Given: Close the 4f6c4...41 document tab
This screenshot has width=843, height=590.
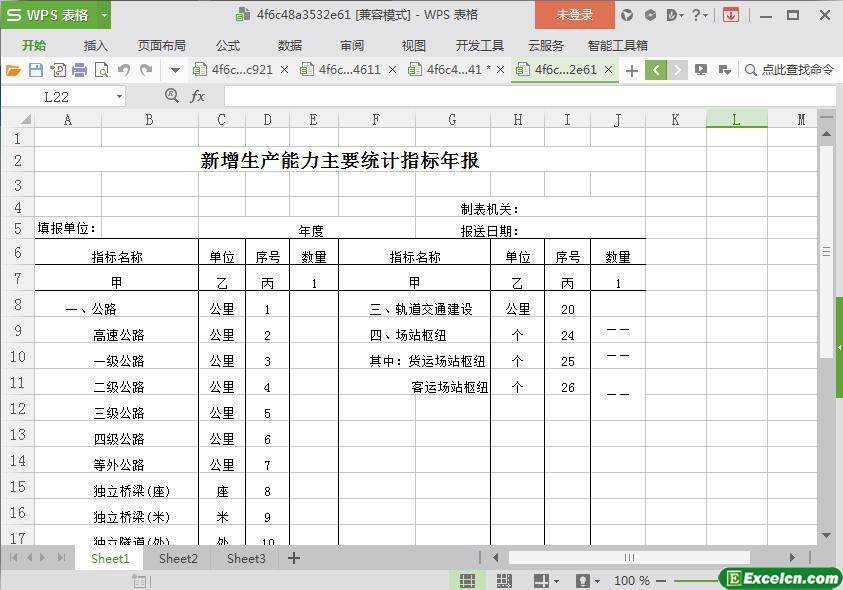Looking at the screenshot, I should [501, 70].
